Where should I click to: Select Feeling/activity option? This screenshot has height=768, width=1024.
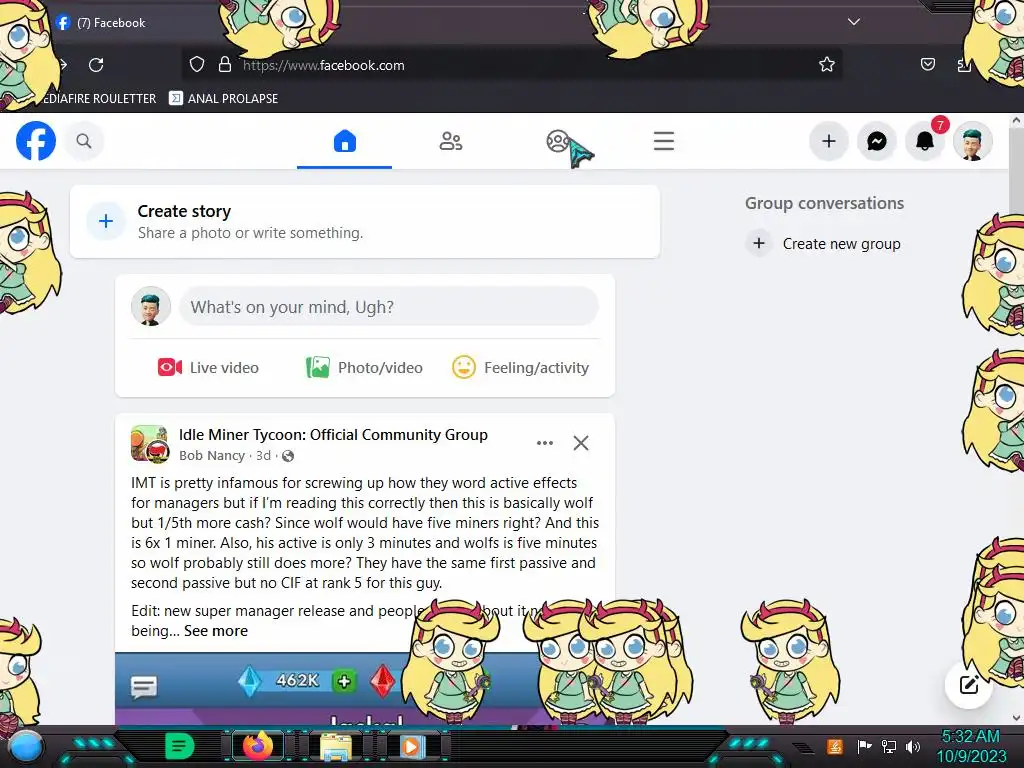tap(520, 368)
